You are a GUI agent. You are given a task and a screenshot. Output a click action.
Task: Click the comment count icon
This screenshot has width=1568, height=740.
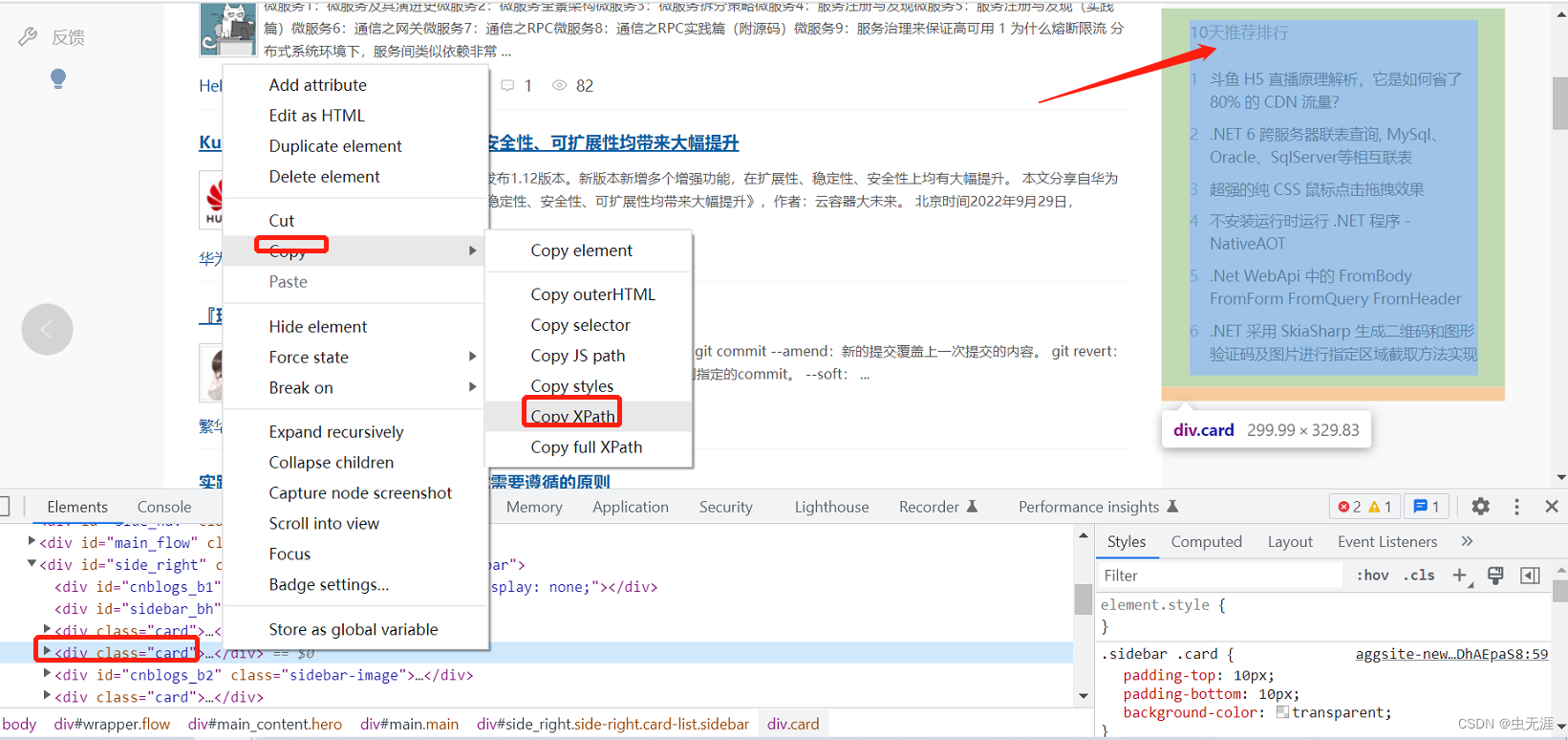pos(507,86)
